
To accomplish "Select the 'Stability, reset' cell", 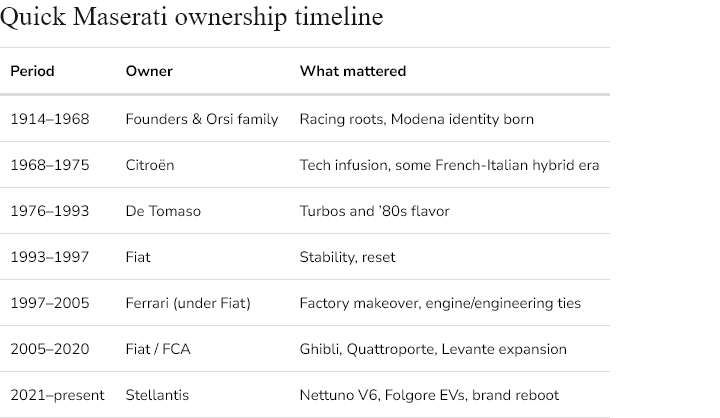I will [348, 257].
